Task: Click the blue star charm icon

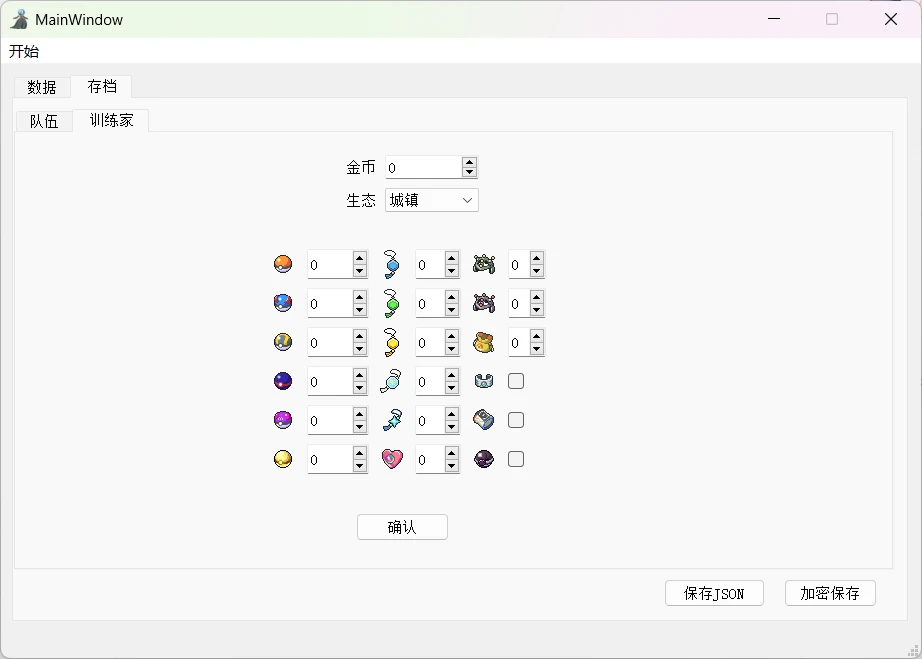Action: point(392,420)
